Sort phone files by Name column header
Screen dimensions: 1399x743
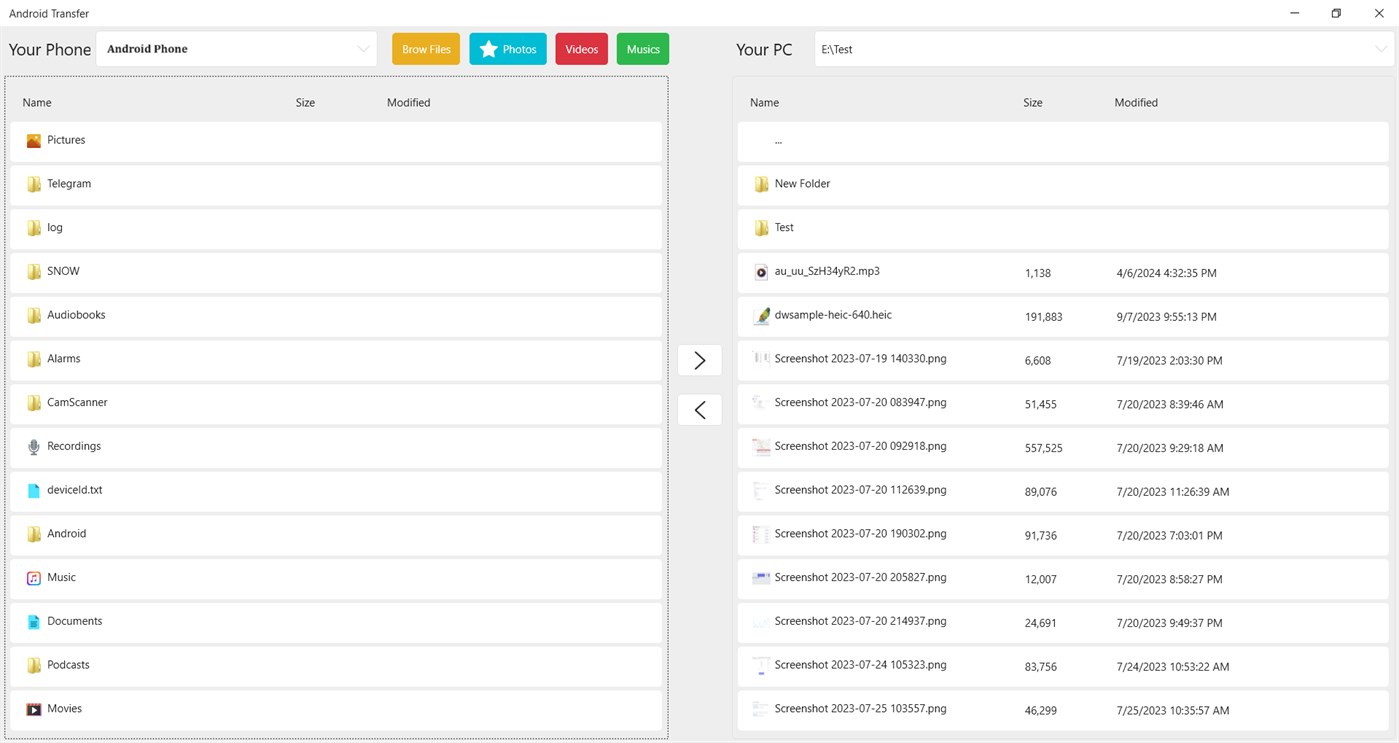point(37,102)
